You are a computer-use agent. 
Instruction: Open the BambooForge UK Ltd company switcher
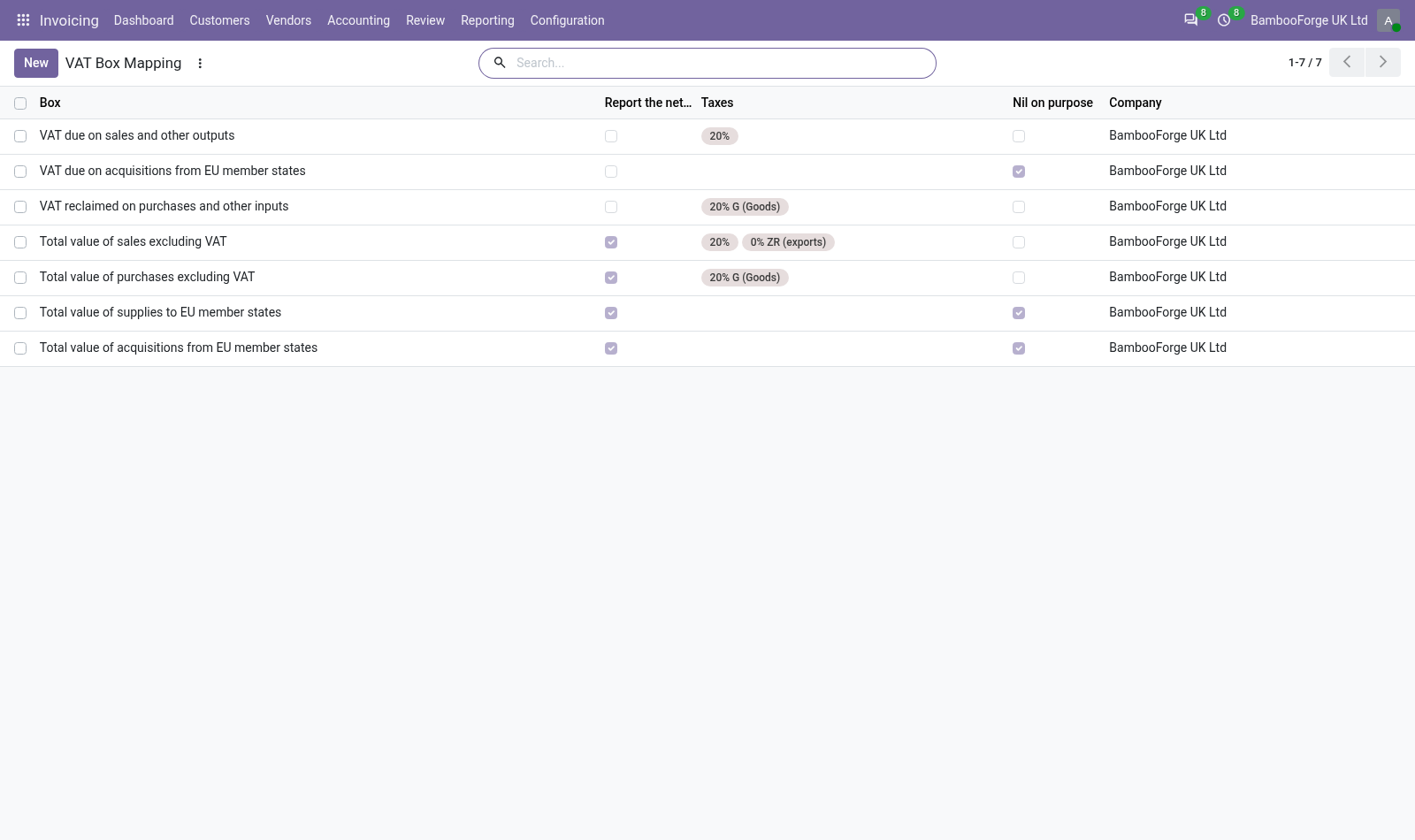[1309, 20]
